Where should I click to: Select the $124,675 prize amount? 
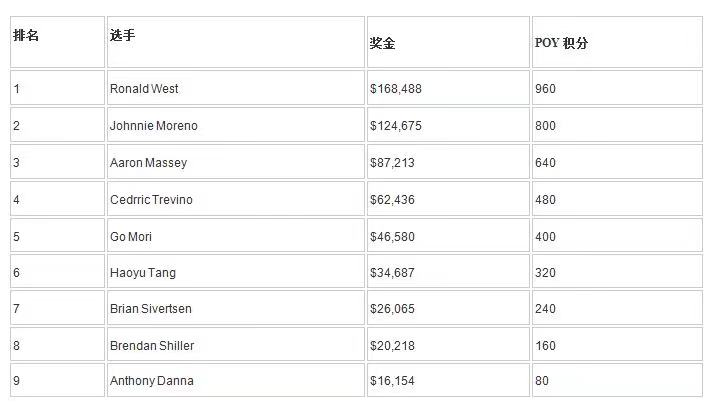[448, 125]
